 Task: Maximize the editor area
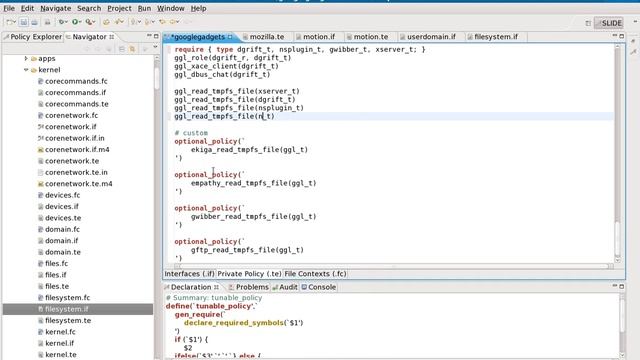pos(622,36)
